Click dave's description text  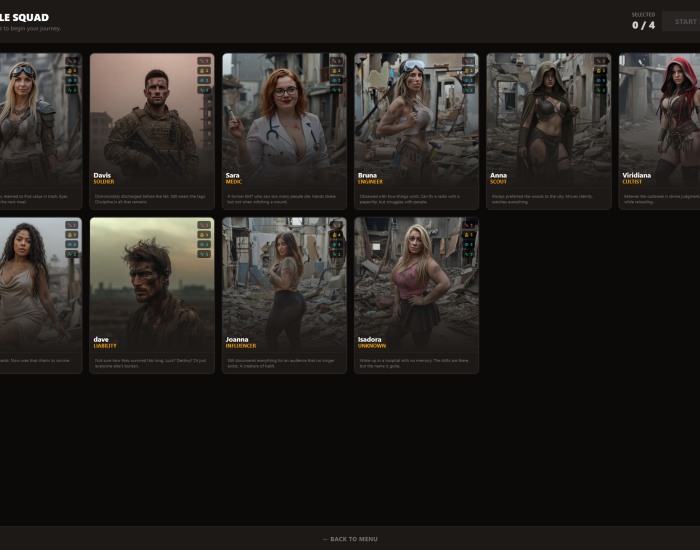(151, 363)
